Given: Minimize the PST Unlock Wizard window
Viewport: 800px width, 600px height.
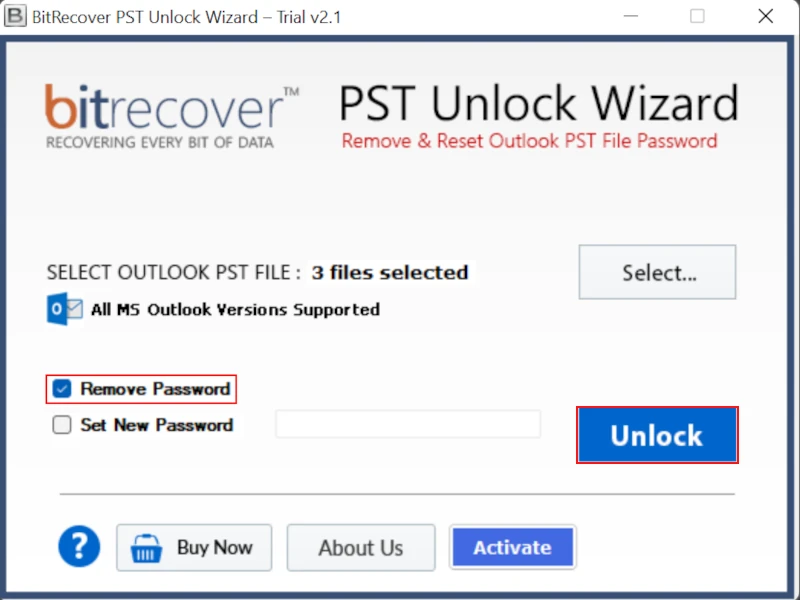Looking at the screenshot, I should pyautogui.click(x=631, y=16).
